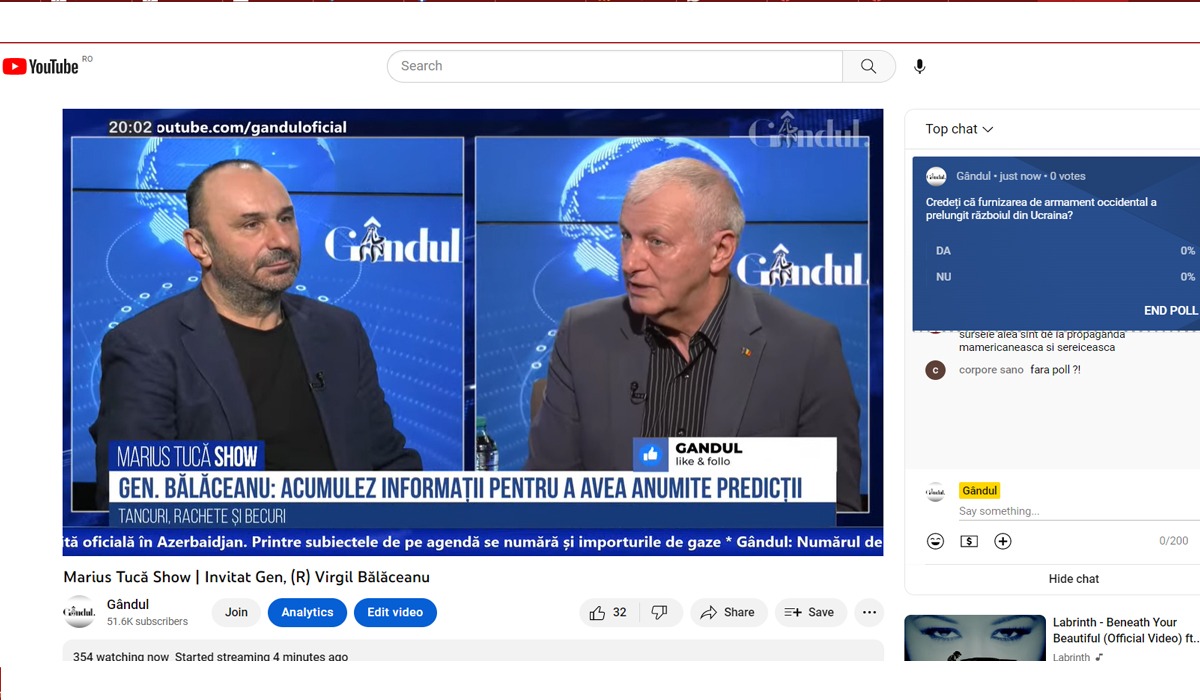This screenshot has height=700, width=1200.
Task: Click the video player area
Action: pos(473,332)
